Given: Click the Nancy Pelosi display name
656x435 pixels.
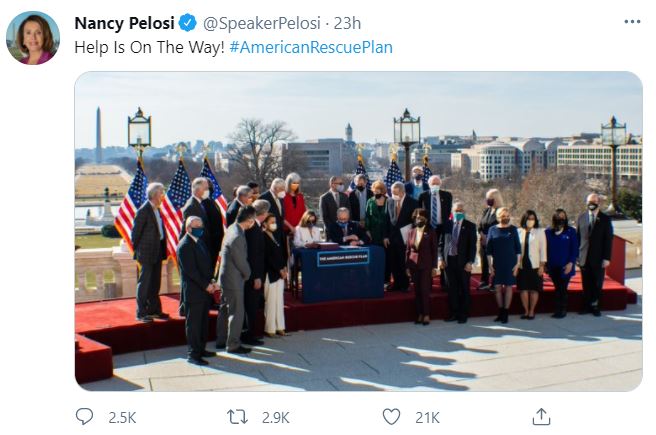Looking at the screenshot, I should point(124,23).
